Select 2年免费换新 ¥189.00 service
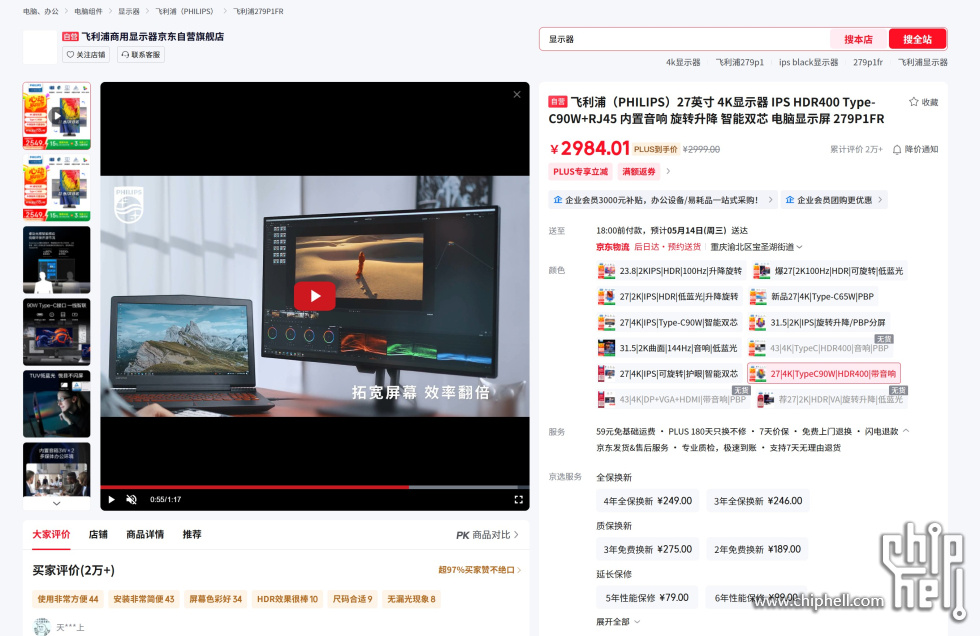980x636 pixels. (757, 550)
